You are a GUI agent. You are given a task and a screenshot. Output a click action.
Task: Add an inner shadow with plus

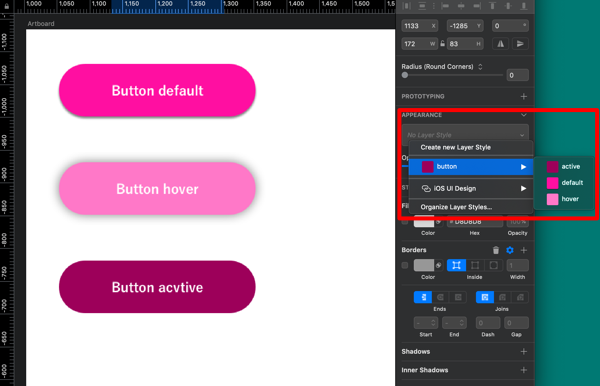tap(524, 370)
